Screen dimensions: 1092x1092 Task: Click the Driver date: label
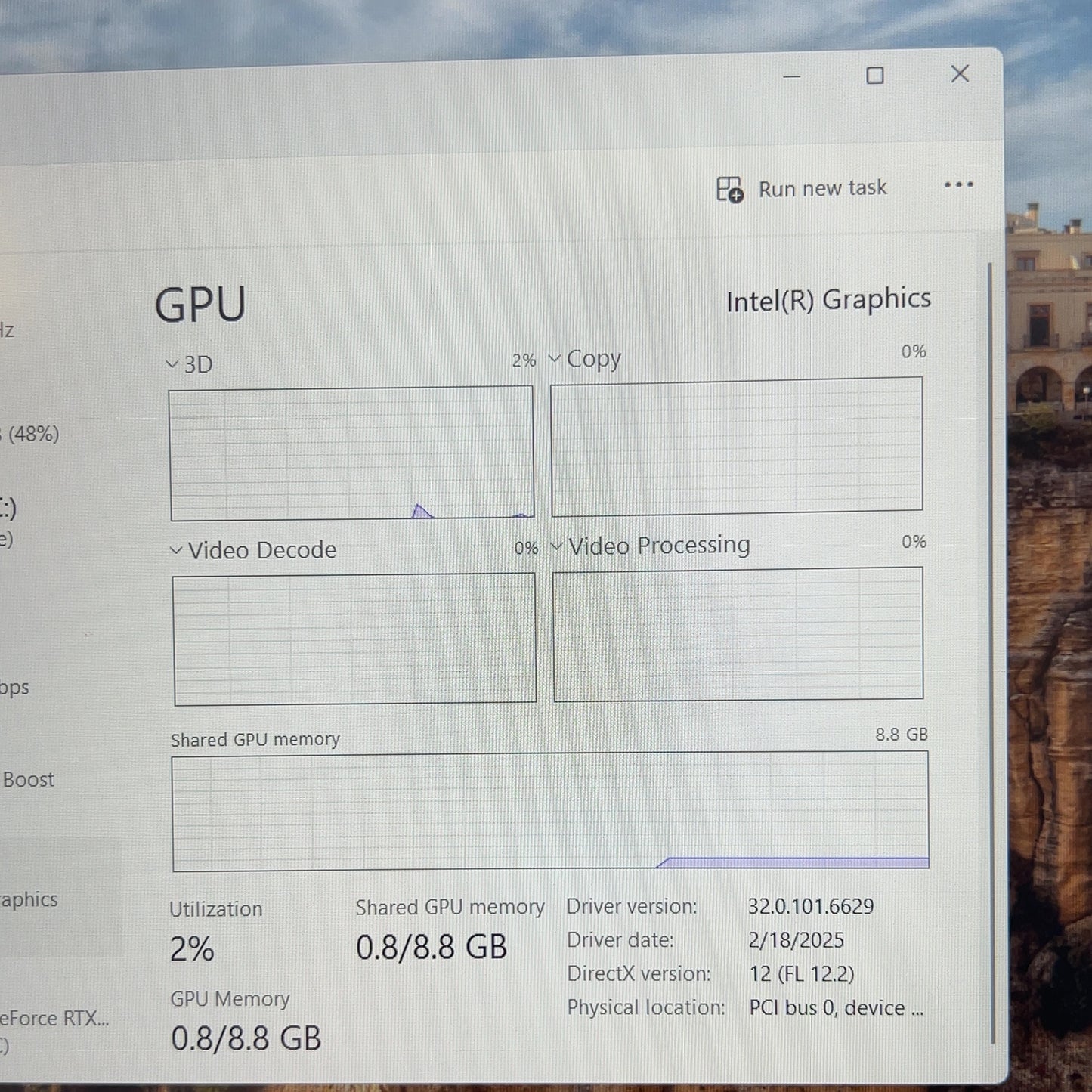point(620,940)
